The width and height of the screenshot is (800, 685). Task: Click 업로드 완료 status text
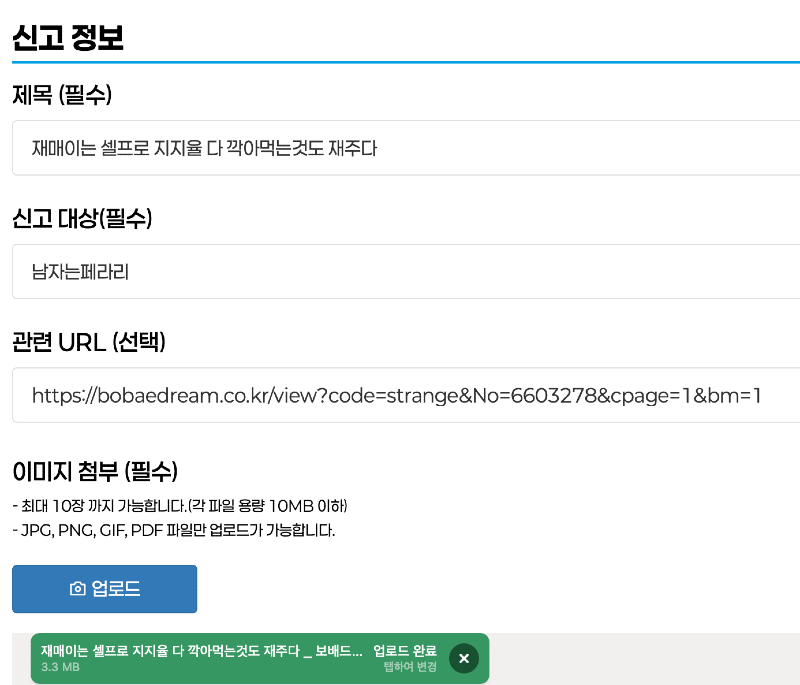(405, 650)
